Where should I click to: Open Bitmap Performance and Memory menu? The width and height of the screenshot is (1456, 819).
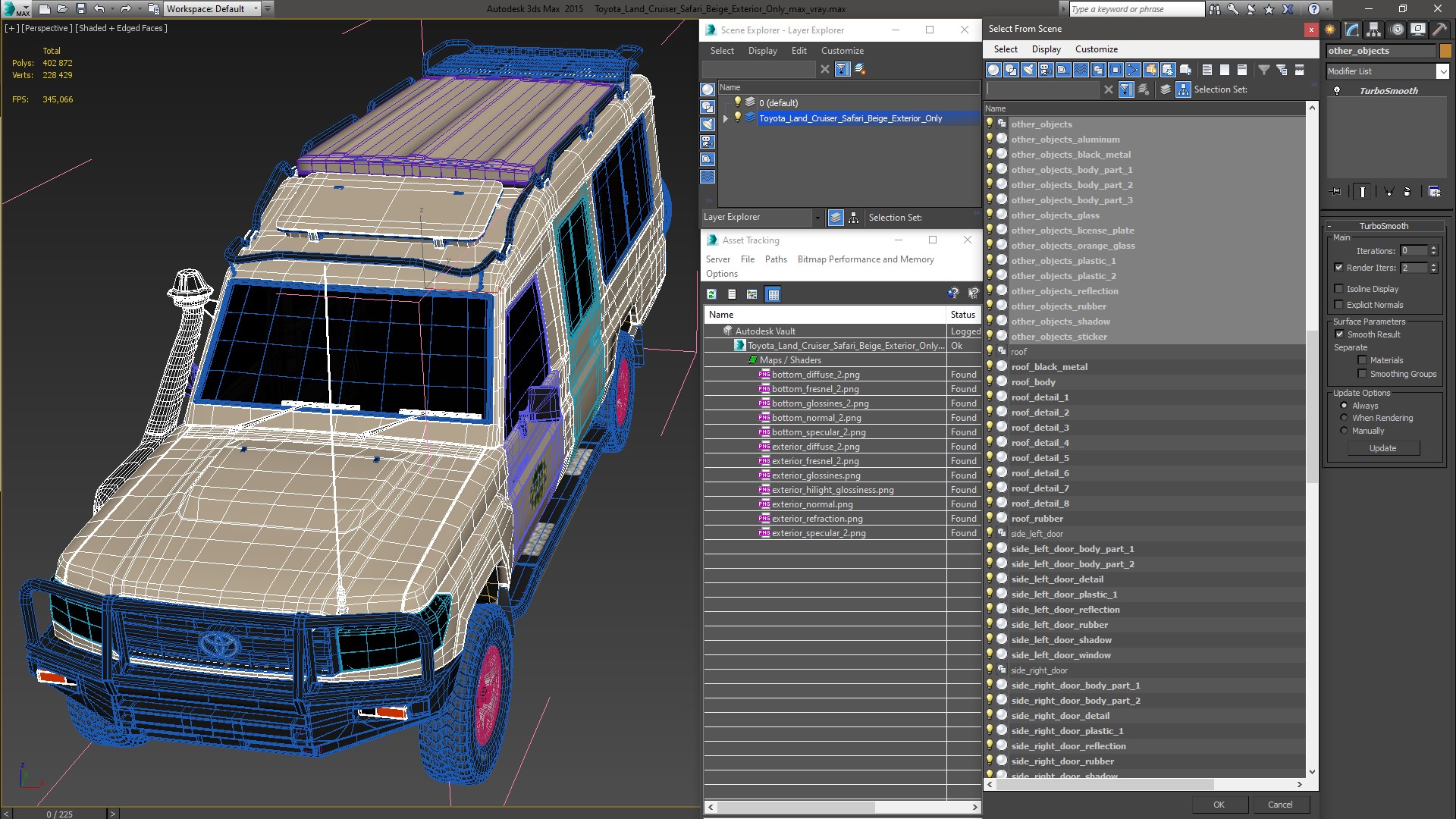point(865,259)
